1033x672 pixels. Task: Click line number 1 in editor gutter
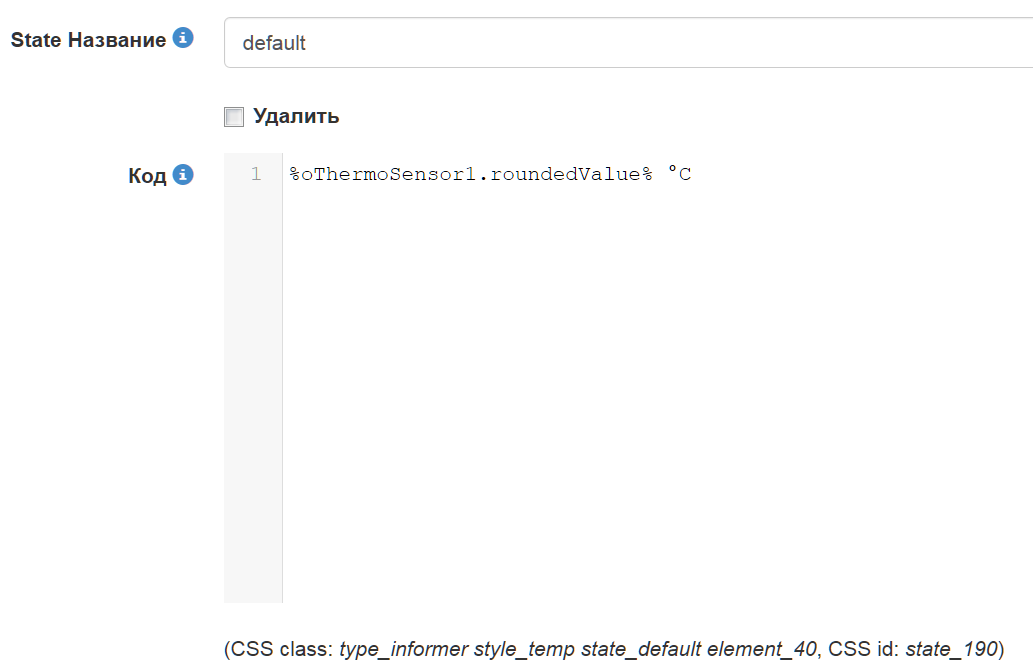click(256, 174)
